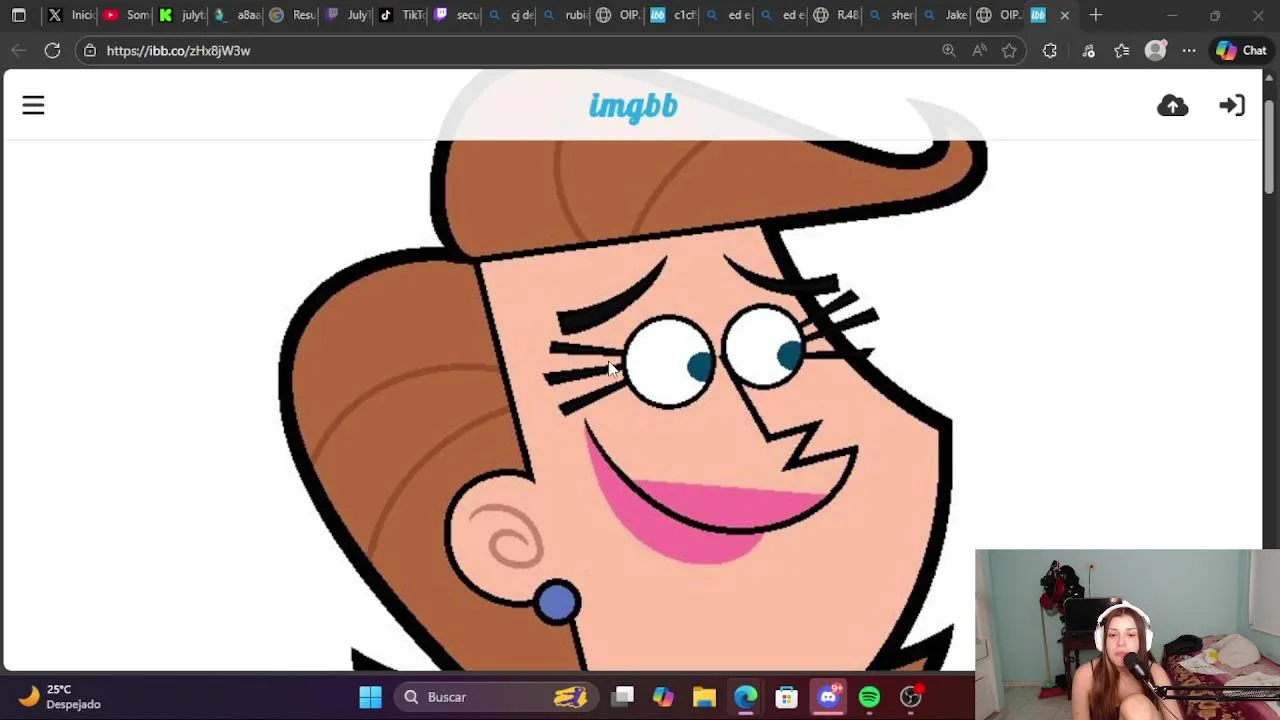Click the browser back arrow

(x=19, y=50)
